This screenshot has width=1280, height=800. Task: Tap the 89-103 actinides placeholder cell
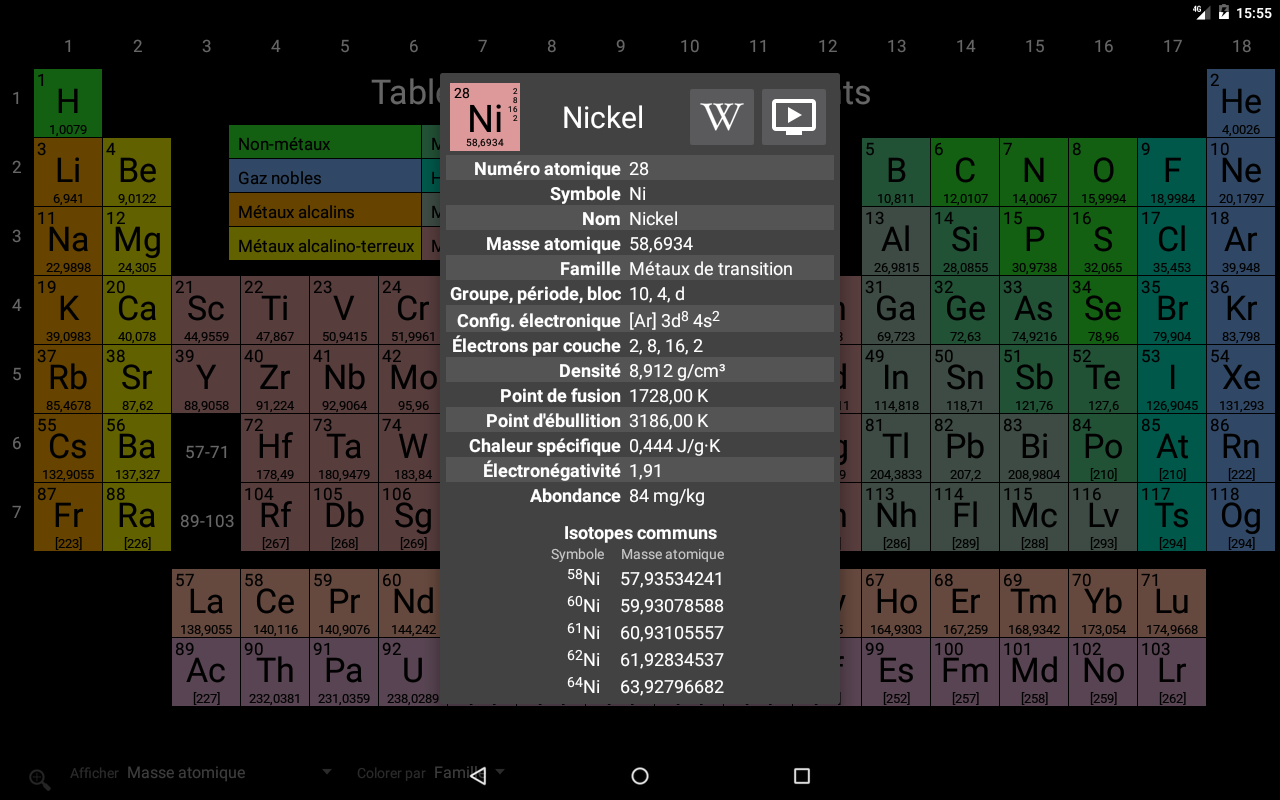(x=206, y=521)
